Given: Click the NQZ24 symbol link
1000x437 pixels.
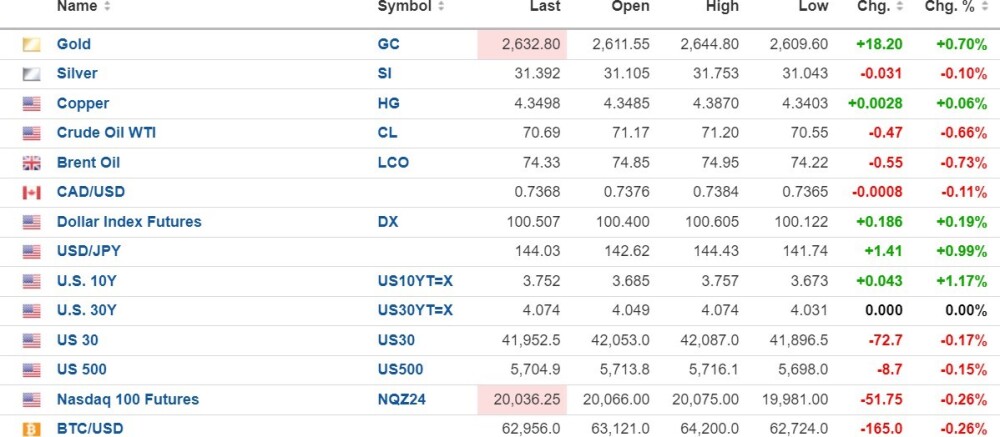Looking at the screenshot, I should [402, 400].
